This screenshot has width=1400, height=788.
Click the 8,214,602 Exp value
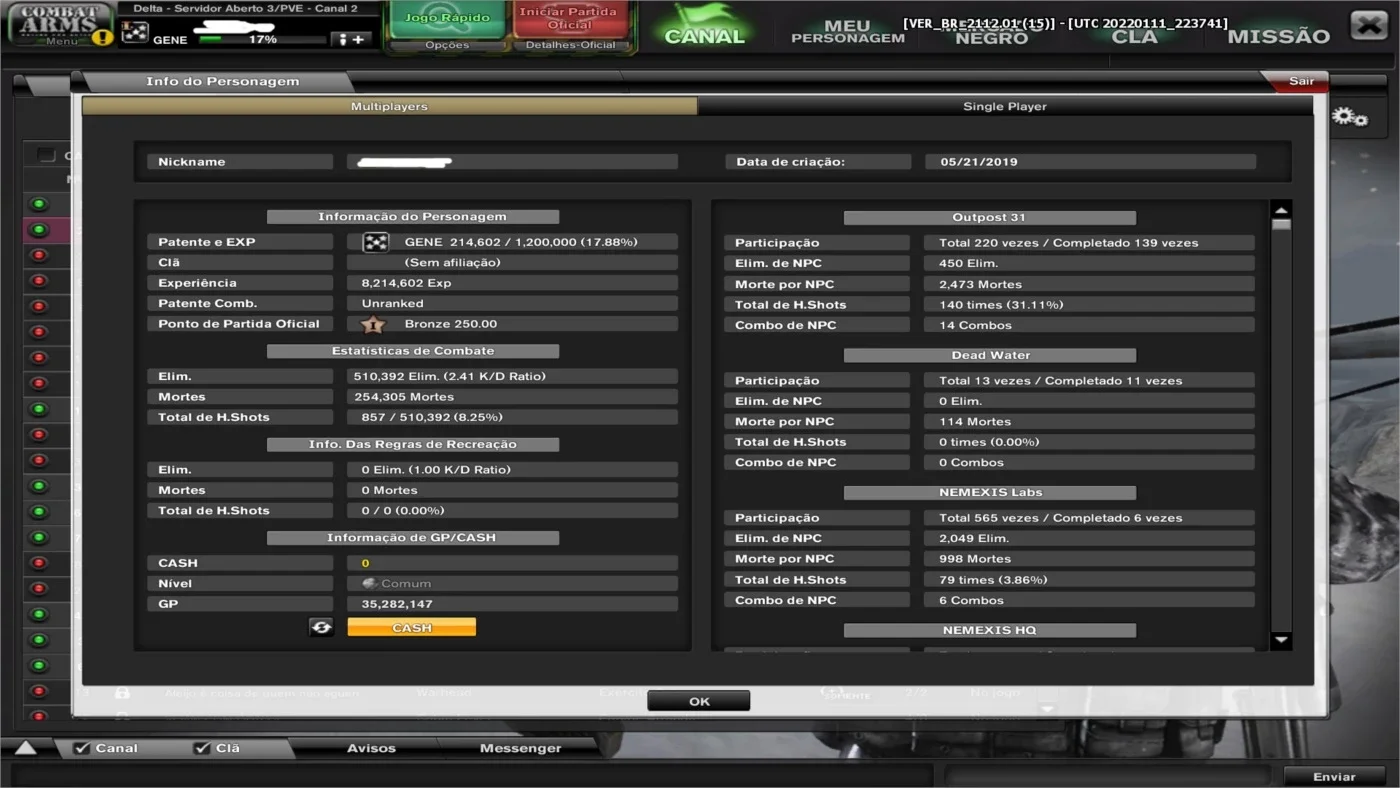(512, 283)
